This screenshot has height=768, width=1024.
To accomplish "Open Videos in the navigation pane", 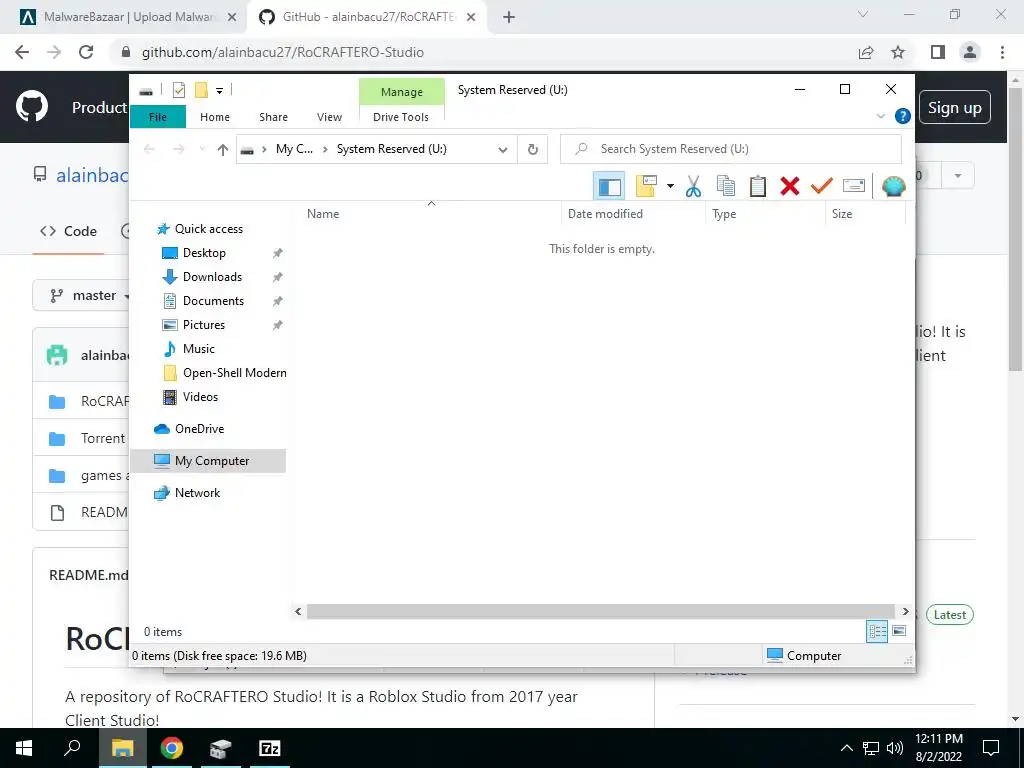I will click(200, 397).
